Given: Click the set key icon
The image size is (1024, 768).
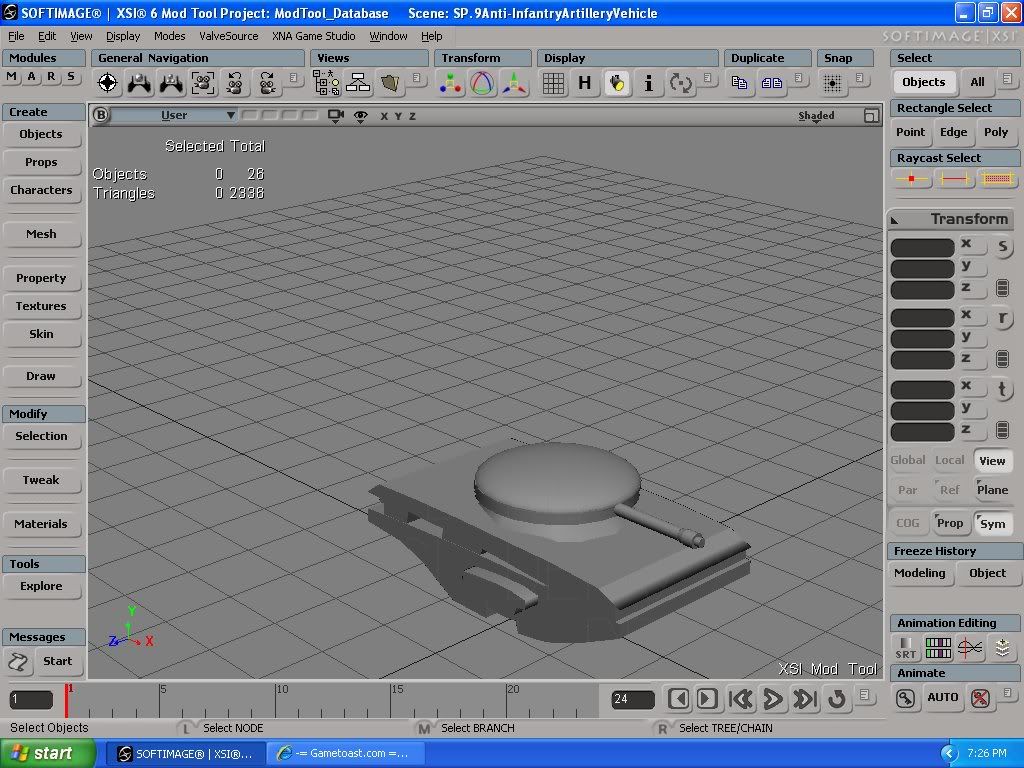Looking at the screenshot, I should point(905,698).
